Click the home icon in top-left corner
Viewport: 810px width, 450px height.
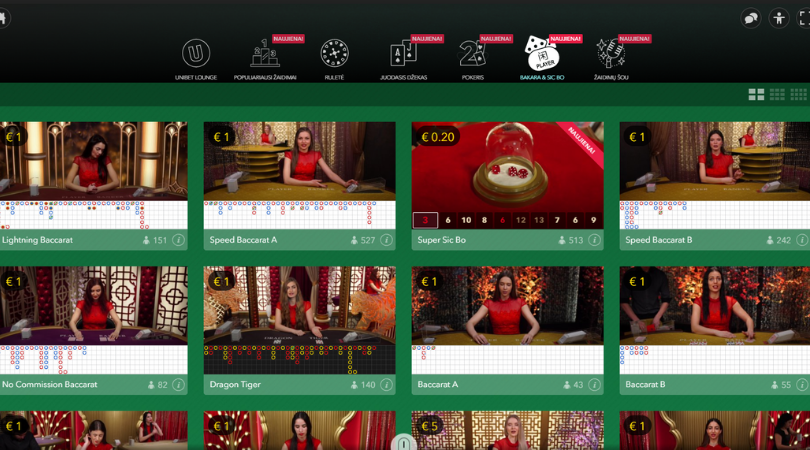3,19
